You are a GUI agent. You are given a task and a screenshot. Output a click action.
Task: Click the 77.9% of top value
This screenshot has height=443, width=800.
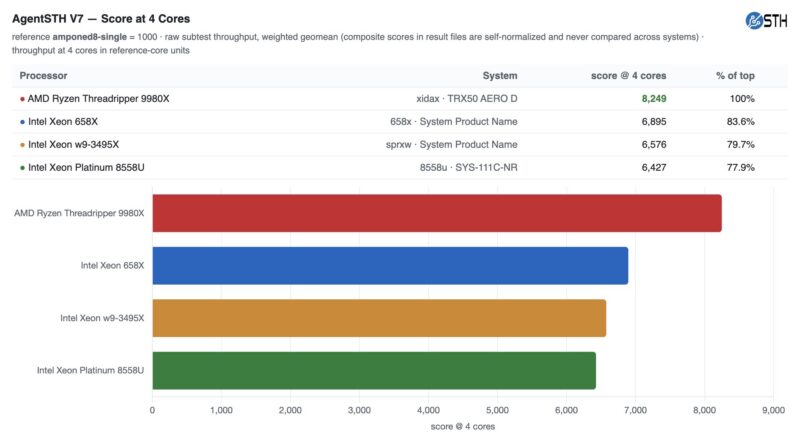click(740, 167)
